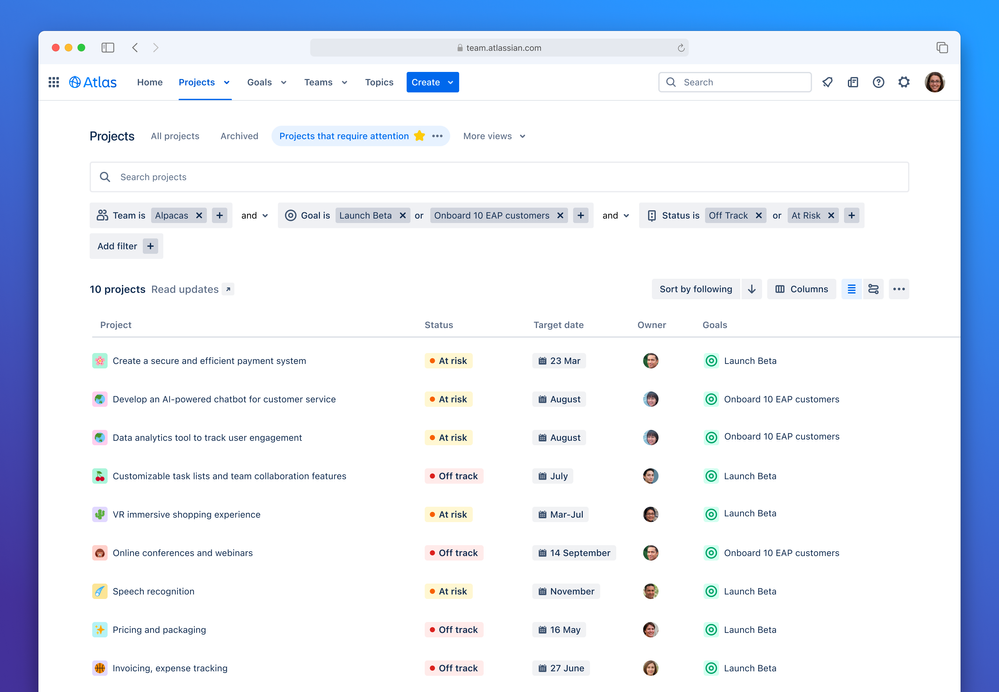Open the help question mark icon
The image size is (999, 692).
point(879,82)
